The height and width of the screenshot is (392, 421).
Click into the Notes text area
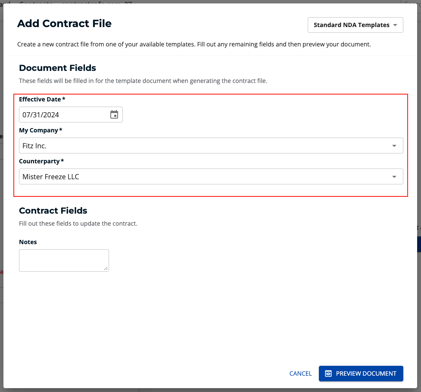64,260
